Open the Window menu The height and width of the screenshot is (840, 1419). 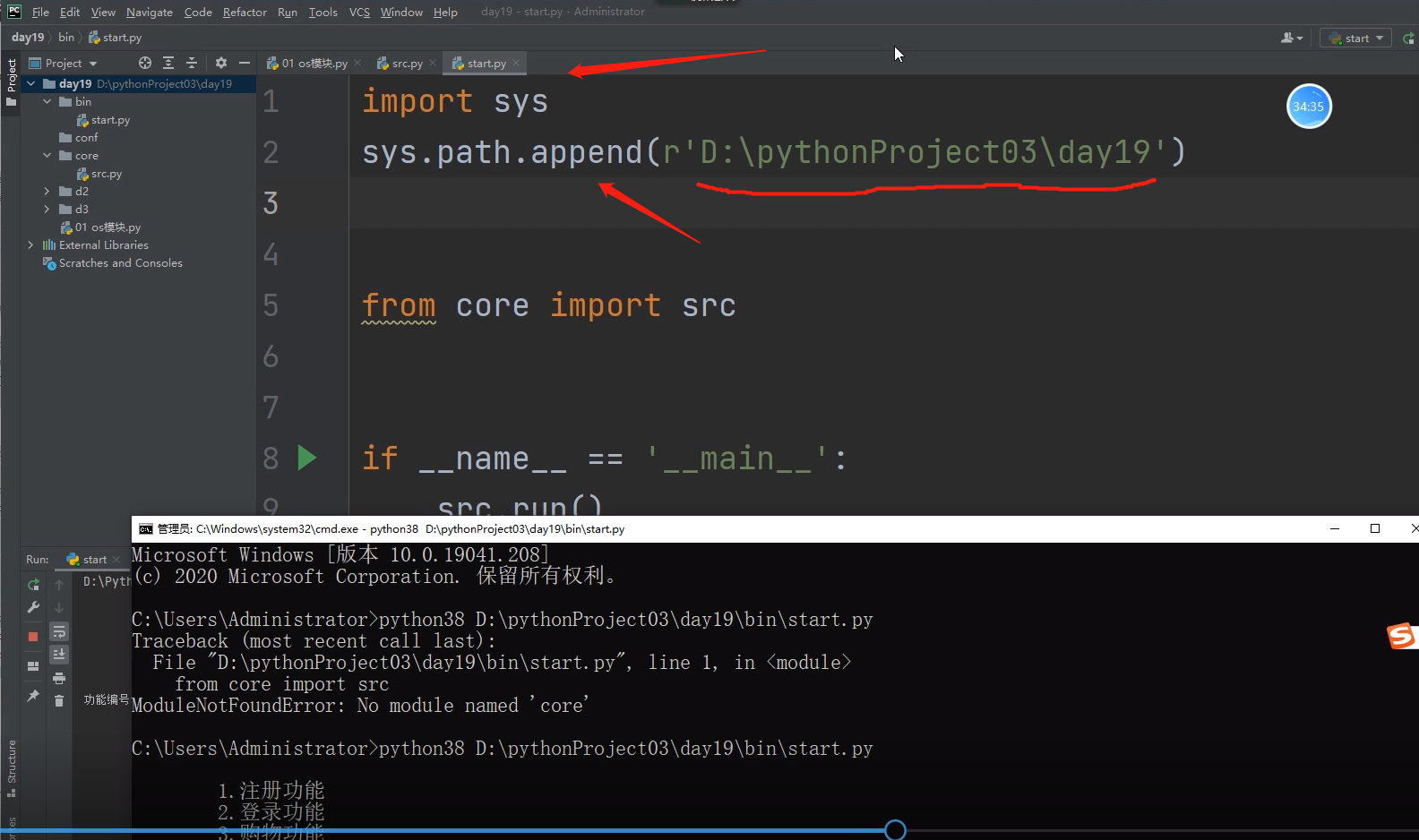click(401, 12)
